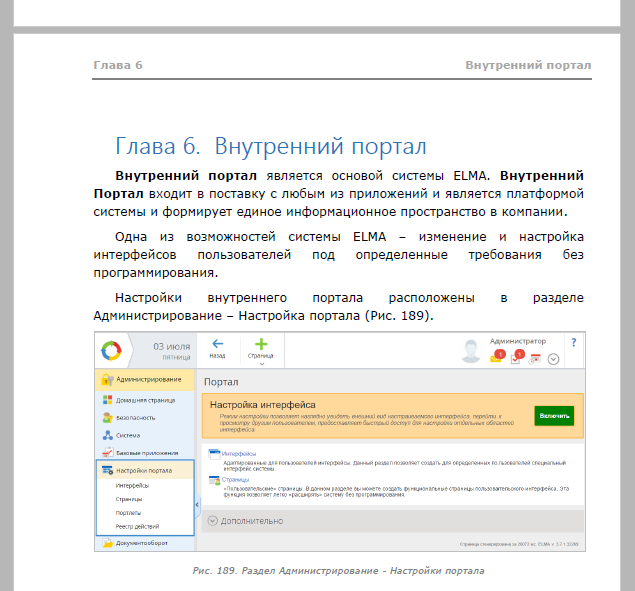Select Настройки портала in sidebar
This screenshot has height=591, width=635.
click(145, 470)
